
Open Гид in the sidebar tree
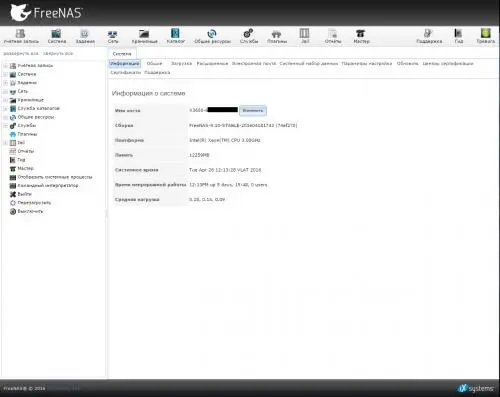17,160
